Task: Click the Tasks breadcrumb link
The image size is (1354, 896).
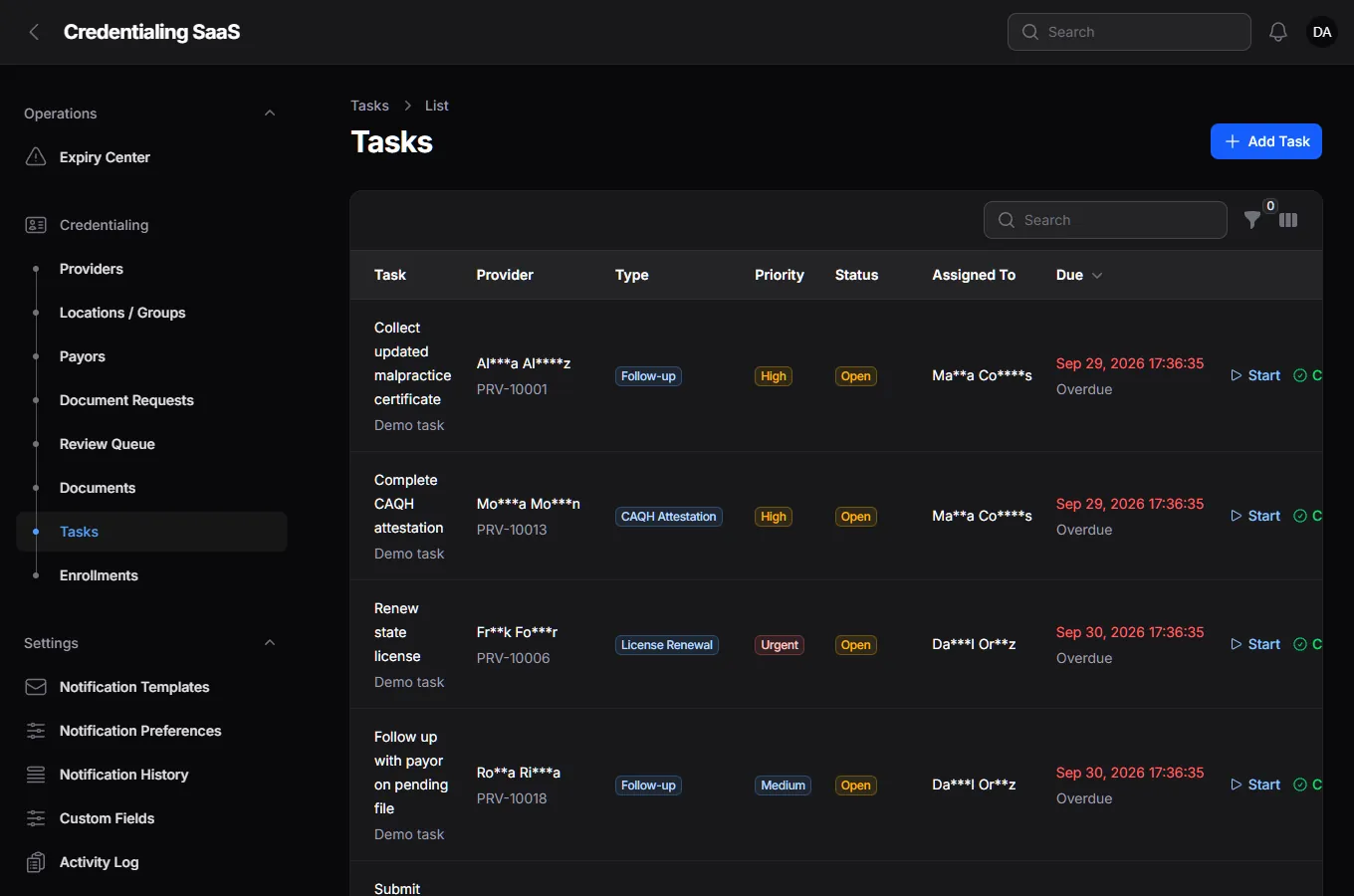Action: [369, 106]
